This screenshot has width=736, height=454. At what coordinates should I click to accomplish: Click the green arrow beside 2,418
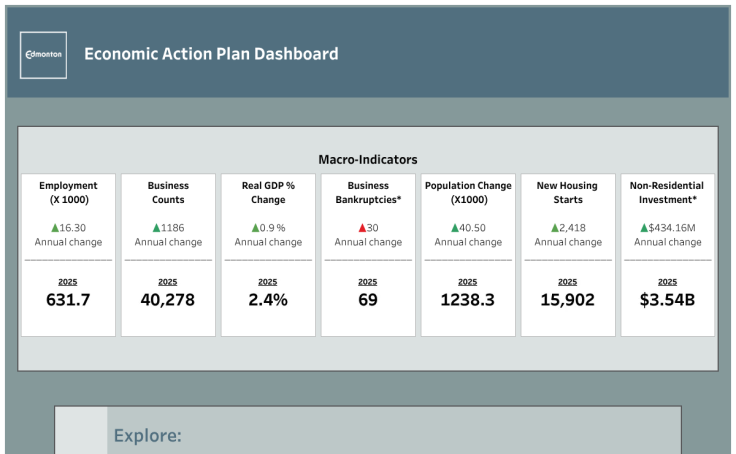[554, 228]
